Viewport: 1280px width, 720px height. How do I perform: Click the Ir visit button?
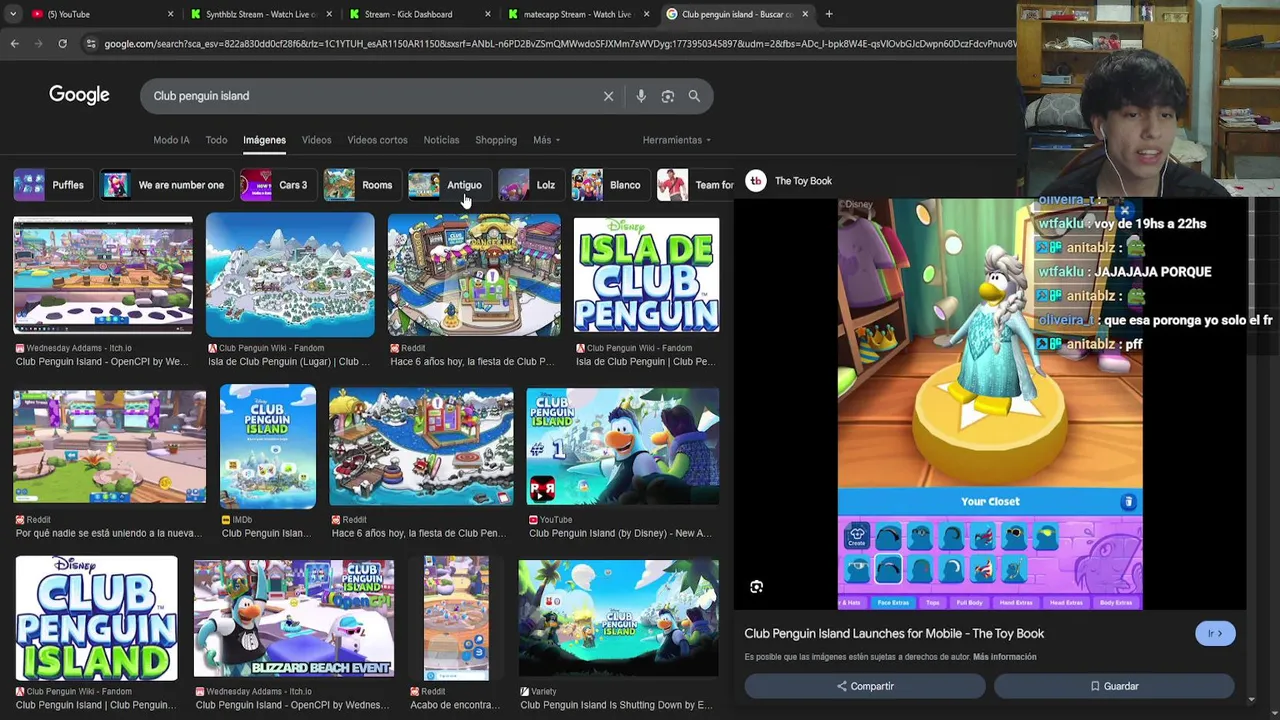pyautogui.click(x=1215, y=633)
